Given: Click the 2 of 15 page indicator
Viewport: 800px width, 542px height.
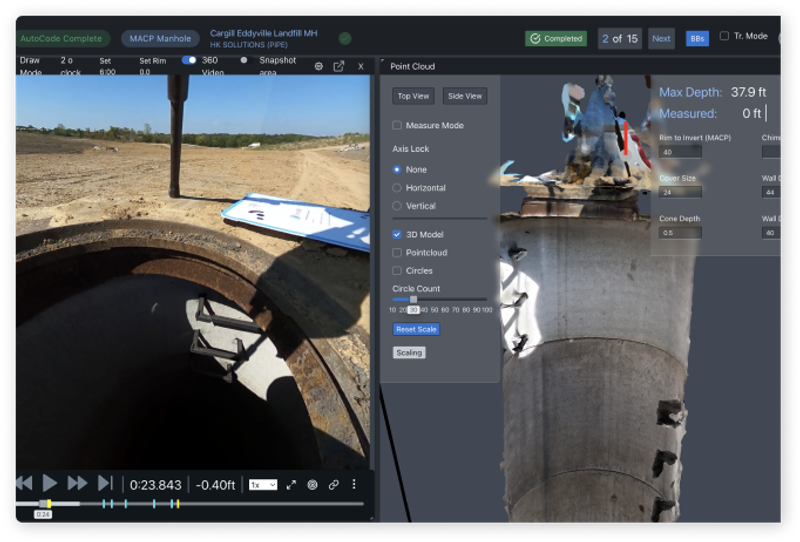Looking at the screenshot, I should (620, 39).
